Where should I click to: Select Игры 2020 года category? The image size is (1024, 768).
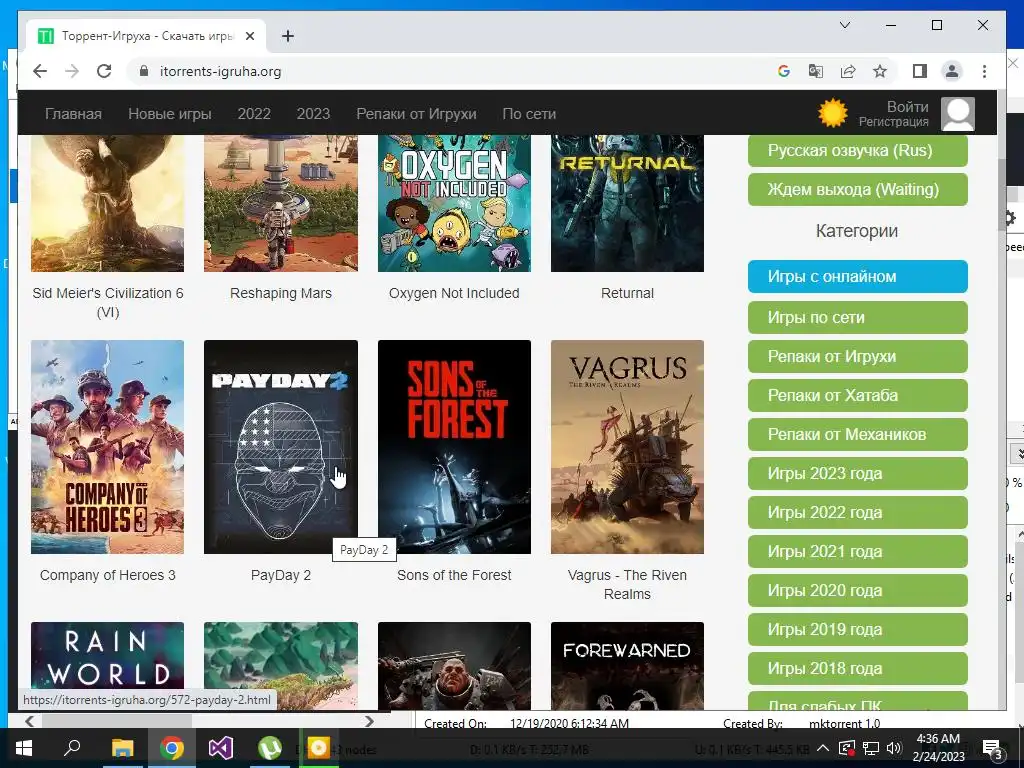857,590
